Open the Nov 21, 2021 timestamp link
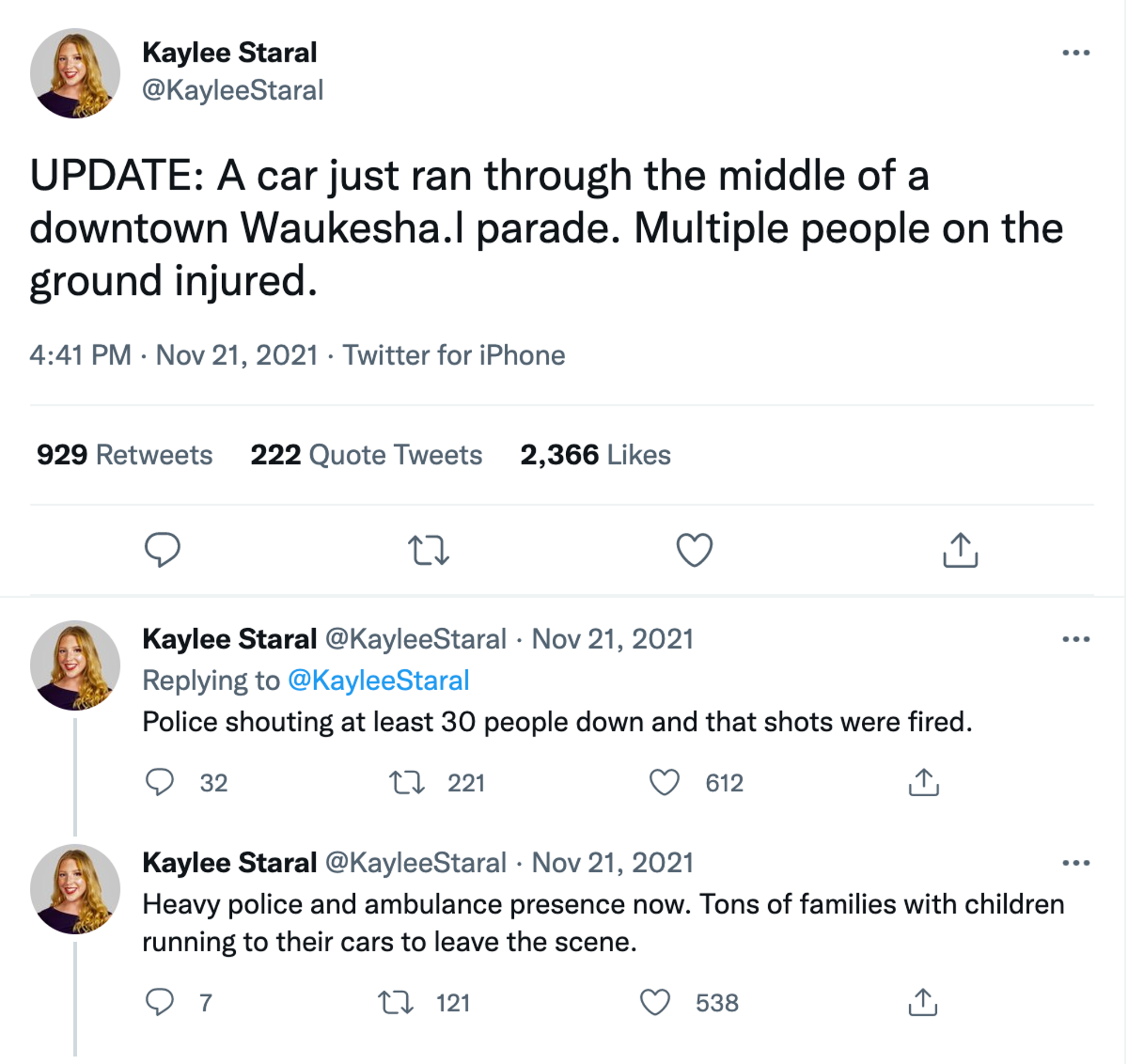The height and width of the screenshot is (1064, 1128). [237, 355]
